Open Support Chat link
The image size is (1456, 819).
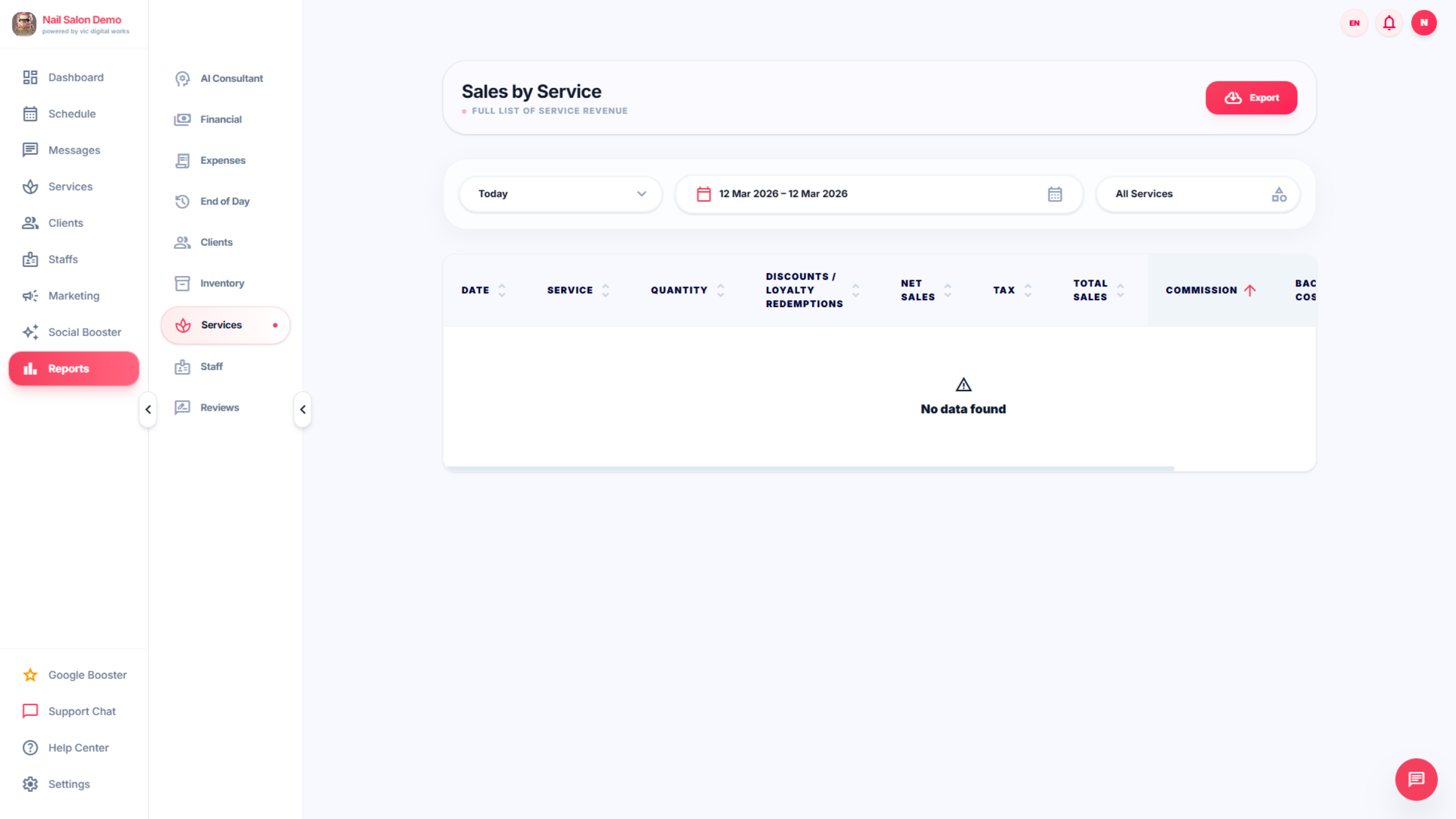(82, 711)
